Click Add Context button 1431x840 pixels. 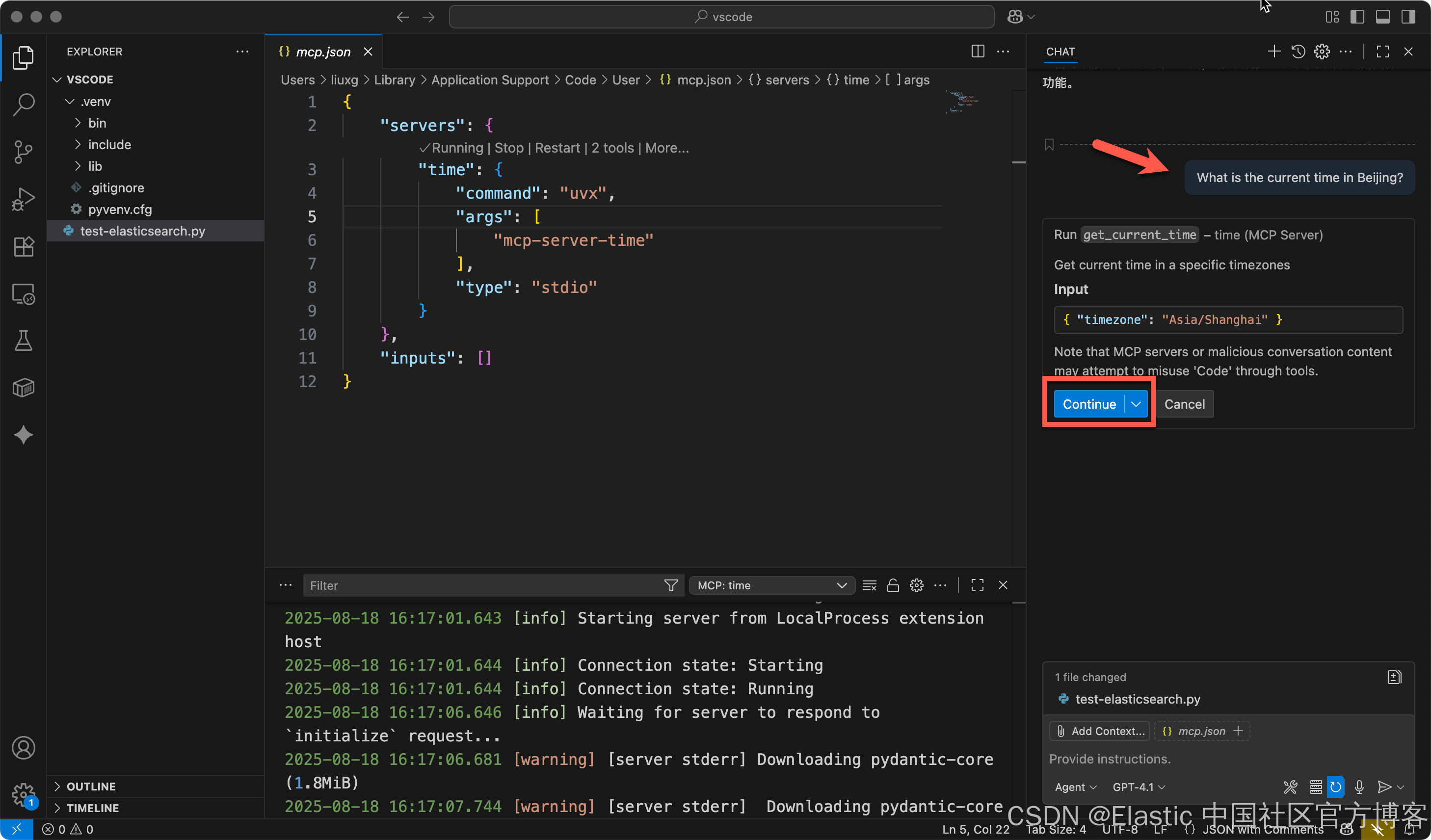click(1099, 731)
